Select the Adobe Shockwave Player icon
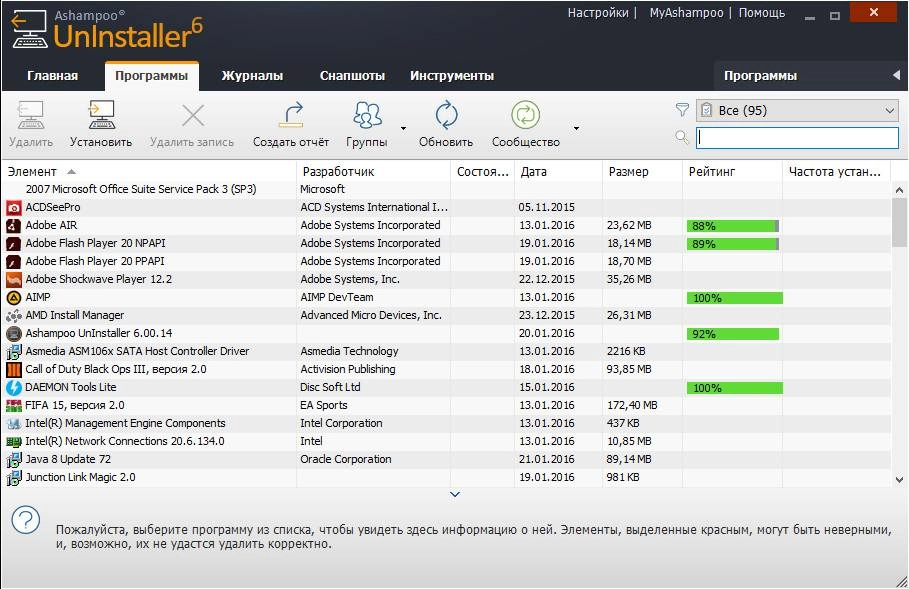Image resolution: width=909 pixels, height=589 pixels. 13,279
